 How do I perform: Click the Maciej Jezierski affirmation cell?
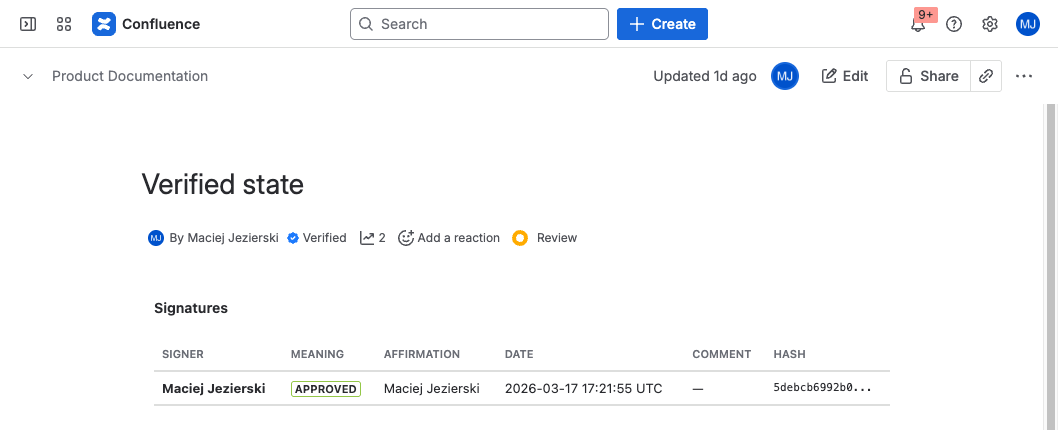(x=432, y=389)
